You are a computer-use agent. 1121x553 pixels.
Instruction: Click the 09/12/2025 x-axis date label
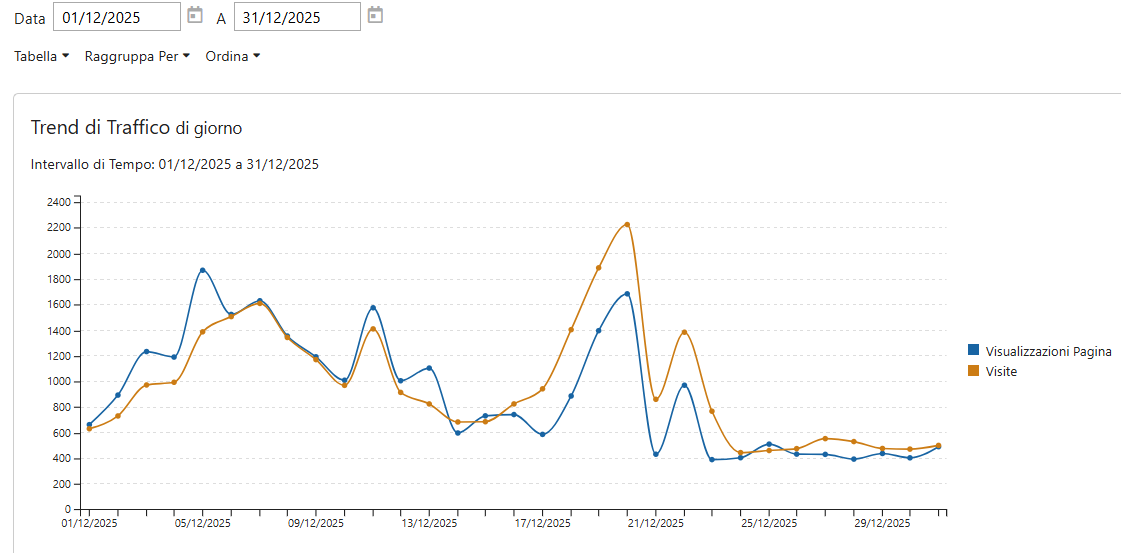(316, 523)
